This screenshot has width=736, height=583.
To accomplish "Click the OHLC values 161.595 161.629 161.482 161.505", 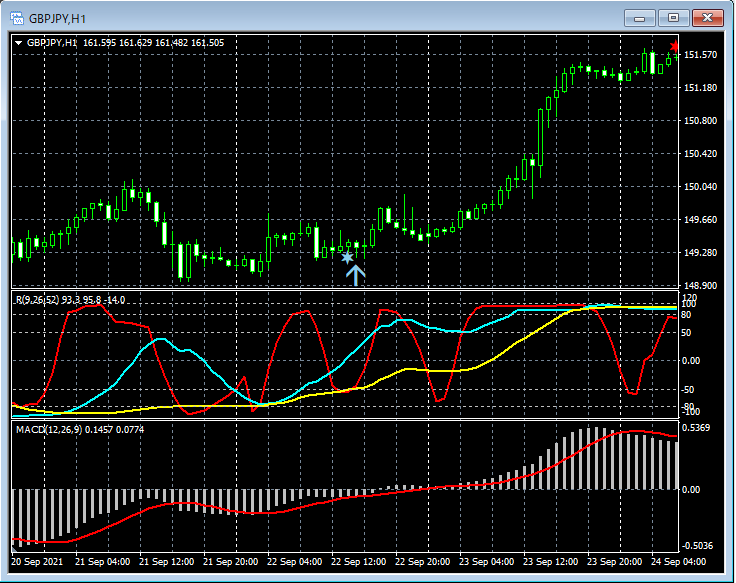I will [x=153, y=43].
